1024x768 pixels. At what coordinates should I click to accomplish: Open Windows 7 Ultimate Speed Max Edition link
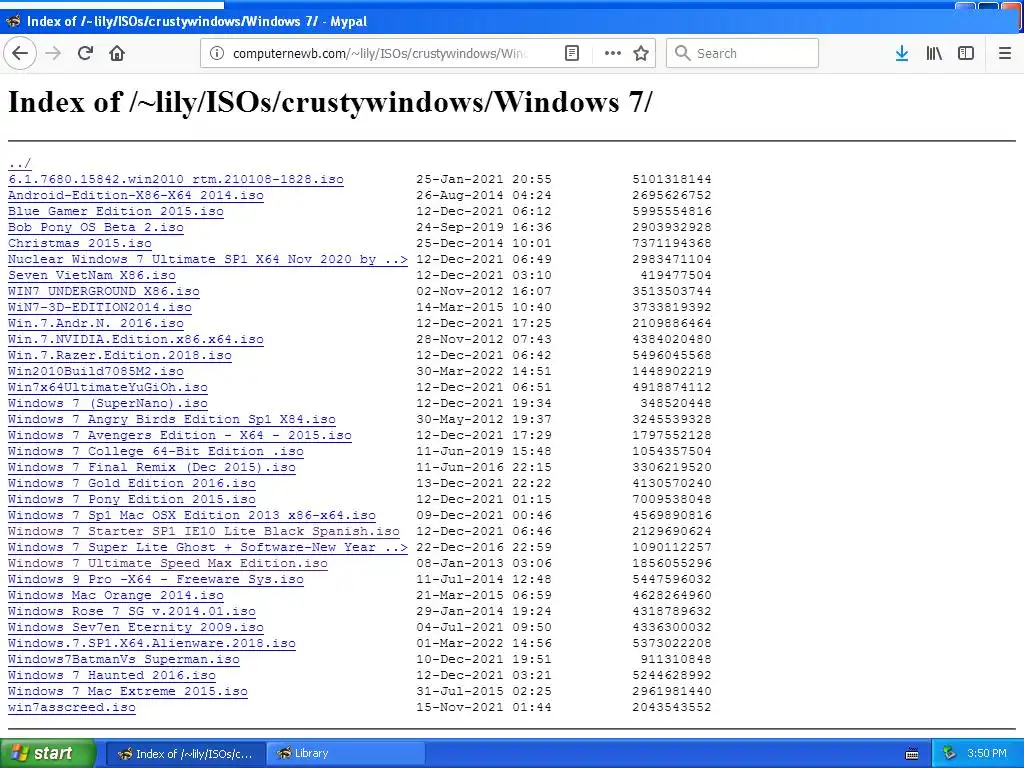pos(168,563)
